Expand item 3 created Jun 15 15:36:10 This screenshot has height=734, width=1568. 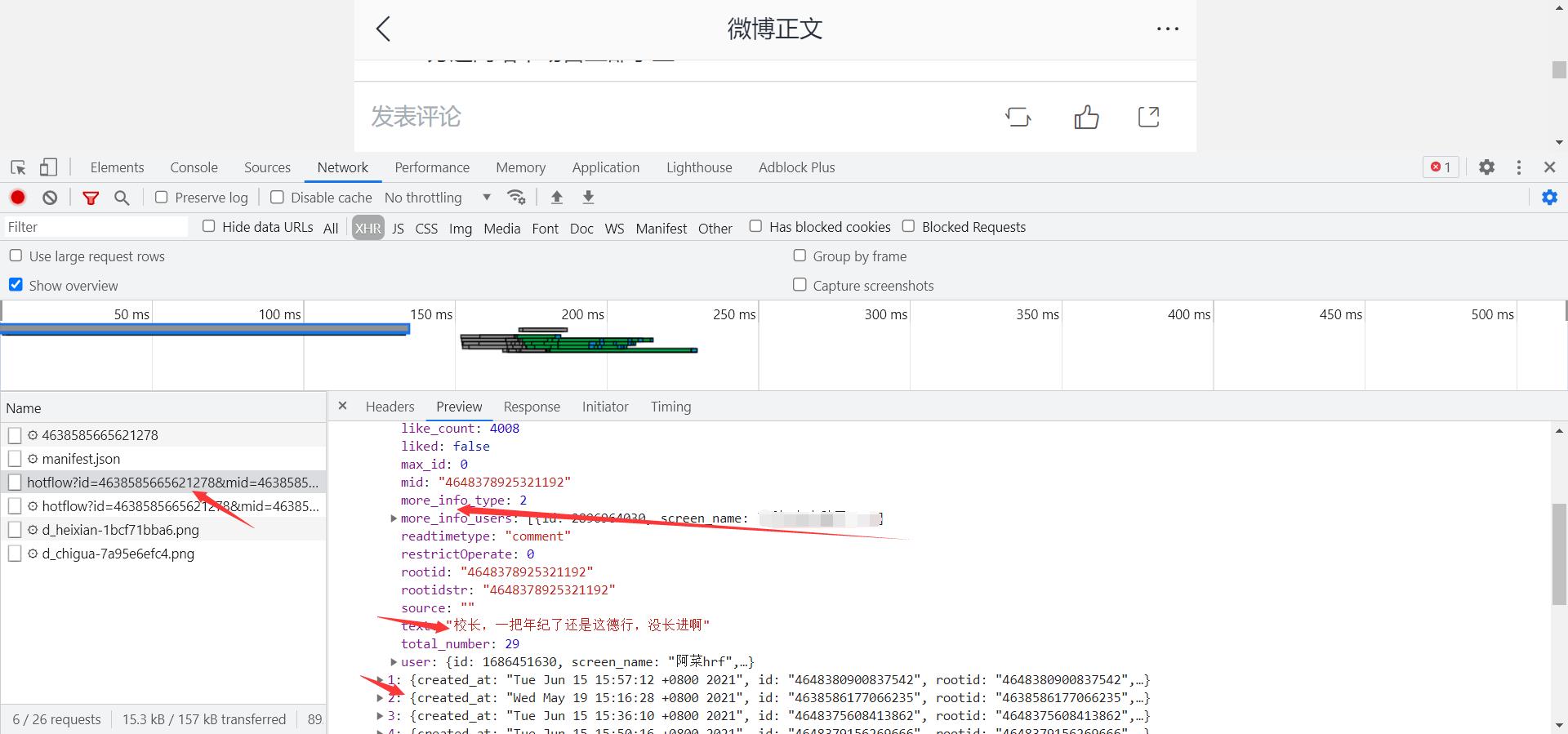click(x=380, y=716)
